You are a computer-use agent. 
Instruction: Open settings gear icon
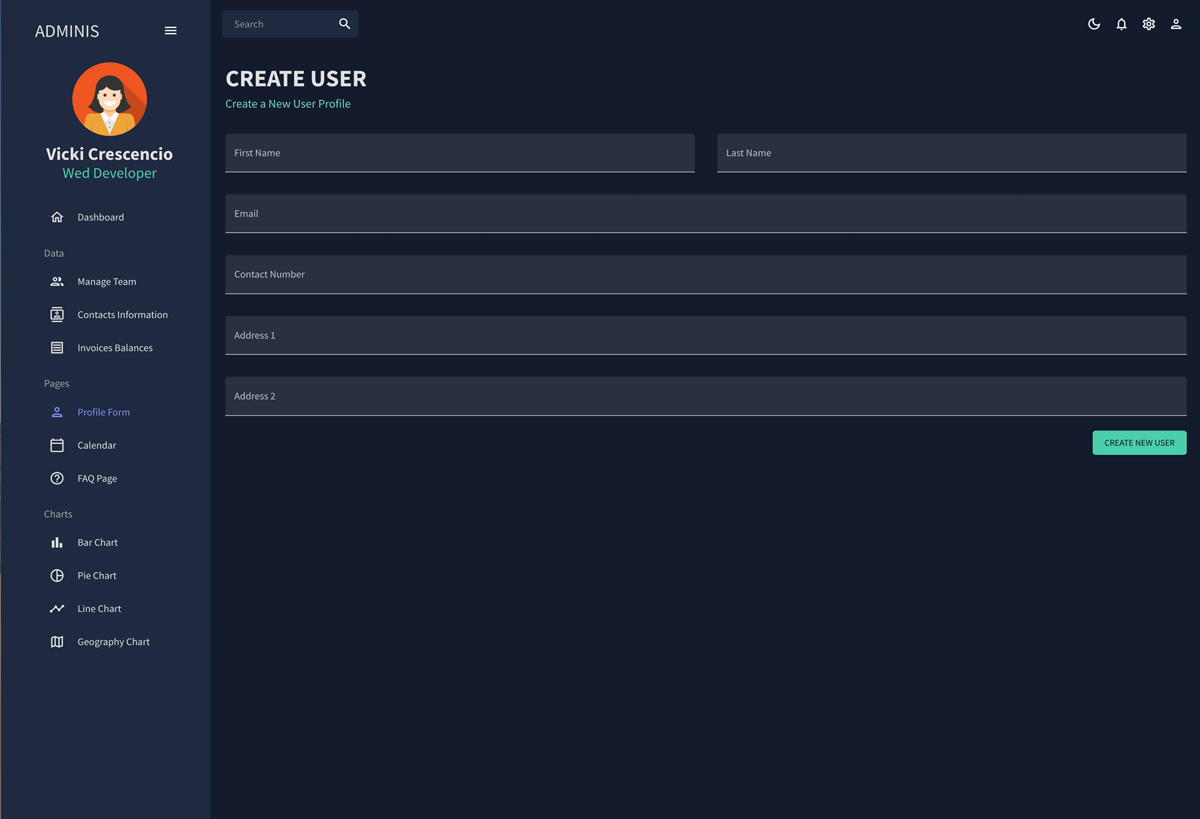[x=1148, y=24]
